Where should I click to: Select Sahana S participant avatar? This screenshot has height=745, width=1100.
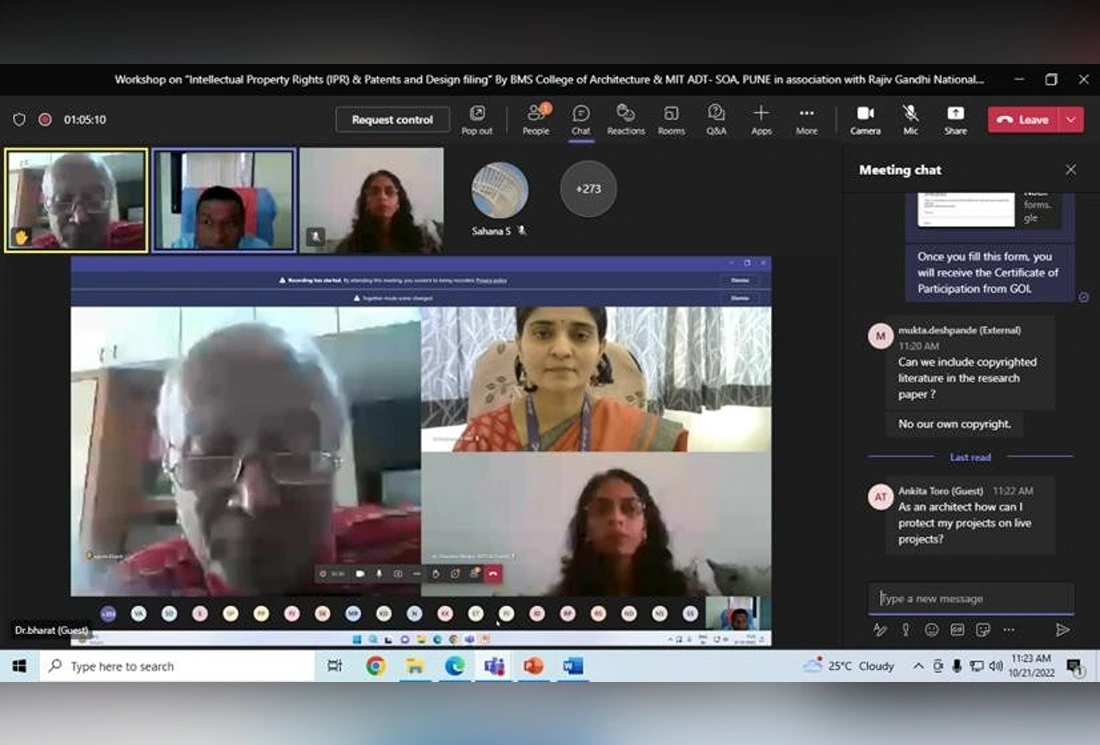(x=499, y=190)
